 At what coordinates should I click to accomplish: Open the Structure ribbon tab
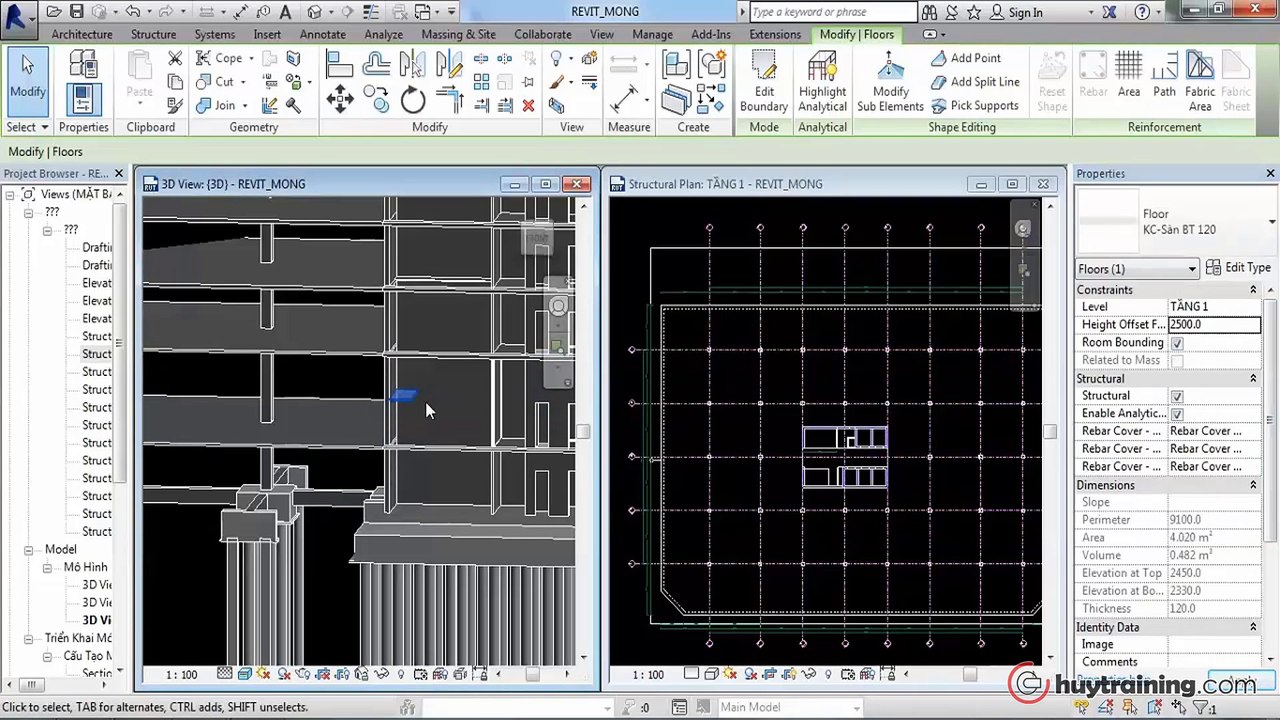153,34
